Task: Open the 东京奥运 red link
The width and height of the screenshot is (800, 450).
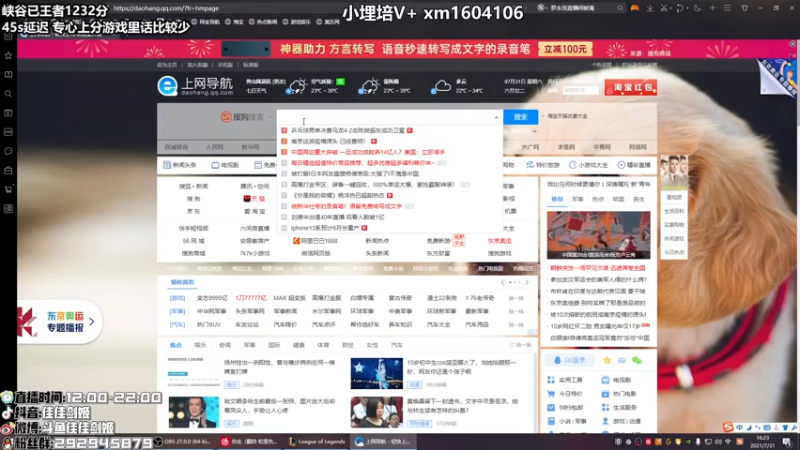Action: coord(499,240)
